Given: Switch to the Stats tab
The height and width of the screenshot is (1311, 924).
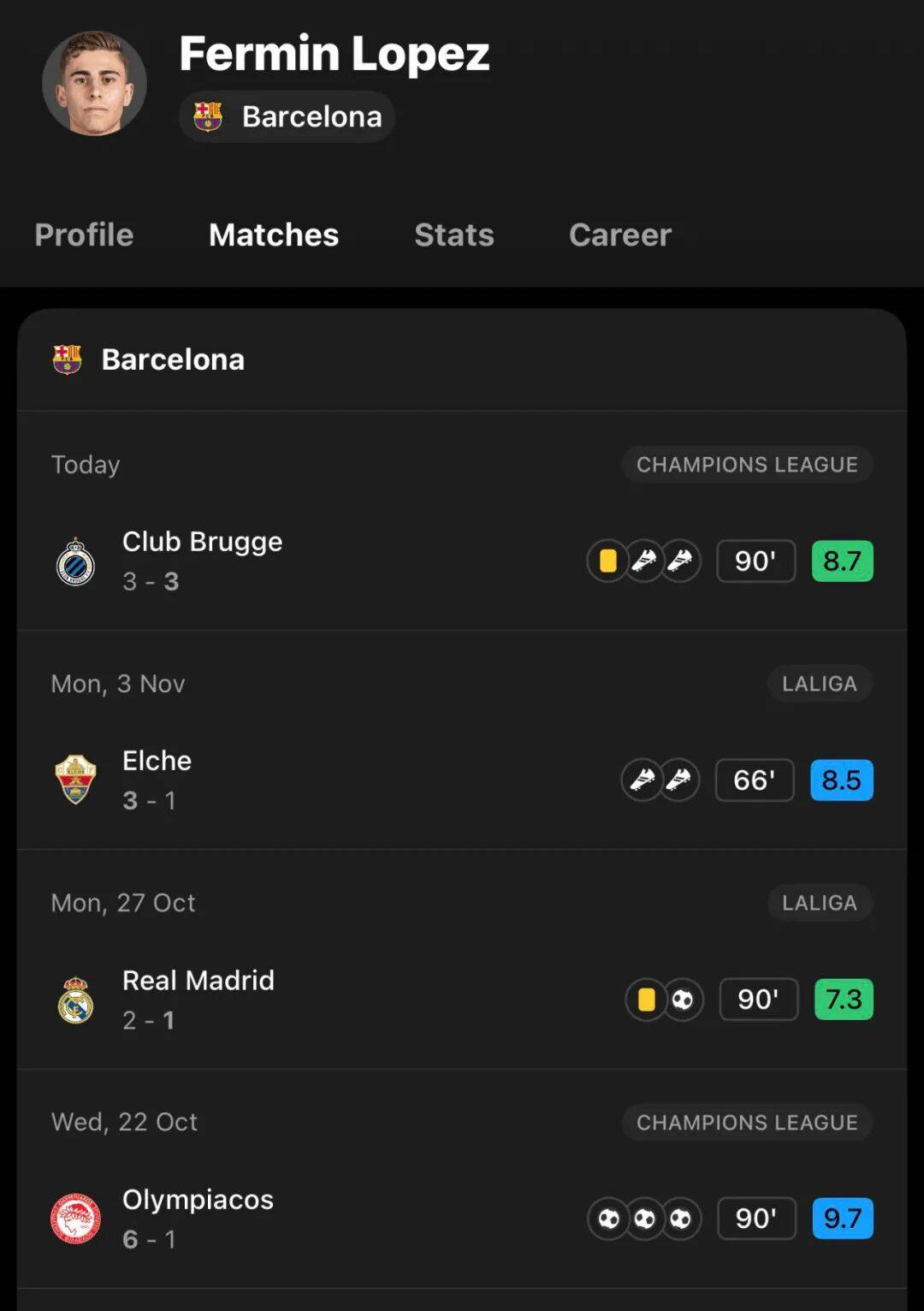Looking at the screenshot, I should 453,234.
